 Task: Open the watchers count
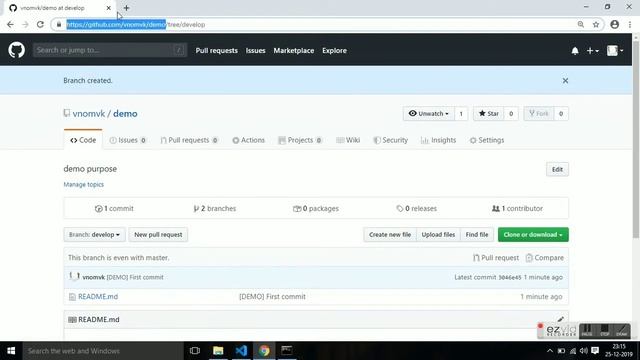pyautogui.click(x=461, y=113)
